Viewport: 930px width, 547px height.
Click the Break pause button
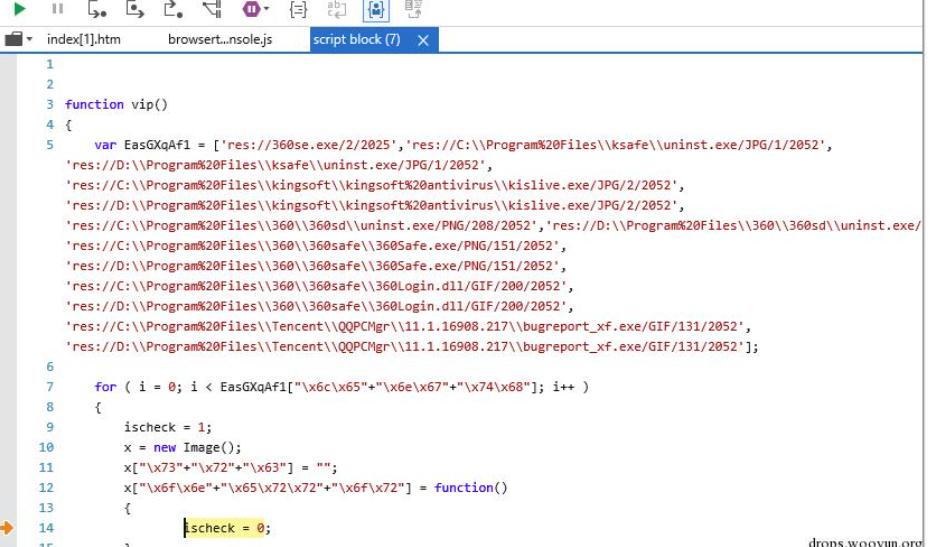click(x=57, y=8)
